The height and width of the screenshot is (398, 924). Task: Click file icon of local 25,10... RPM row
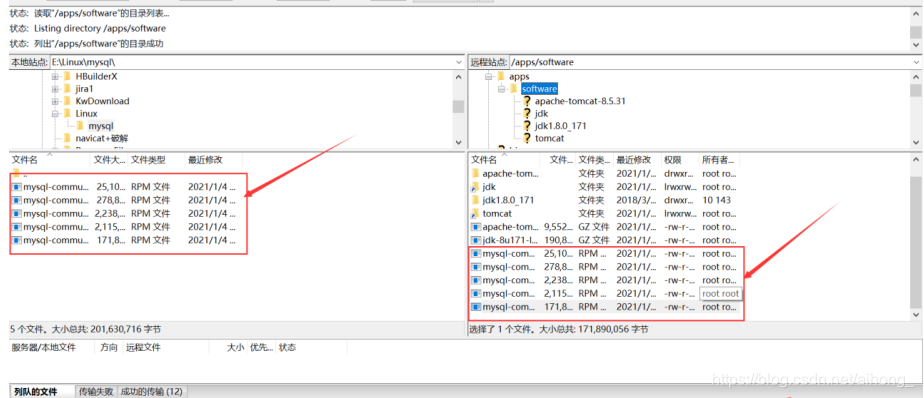tap(16, 187)
